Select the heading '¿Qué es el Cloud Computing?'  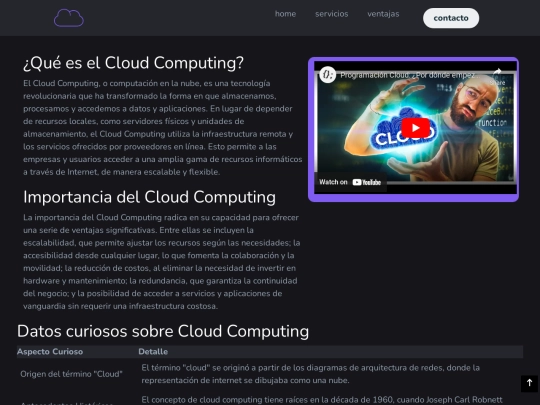click(133, 63)
